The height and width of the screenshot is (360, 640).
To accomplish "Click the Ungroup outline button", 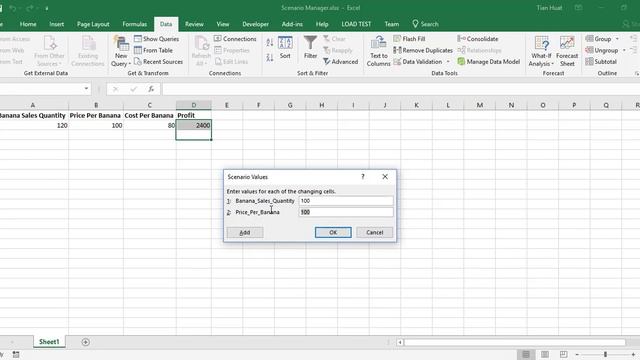I will 602,50.
